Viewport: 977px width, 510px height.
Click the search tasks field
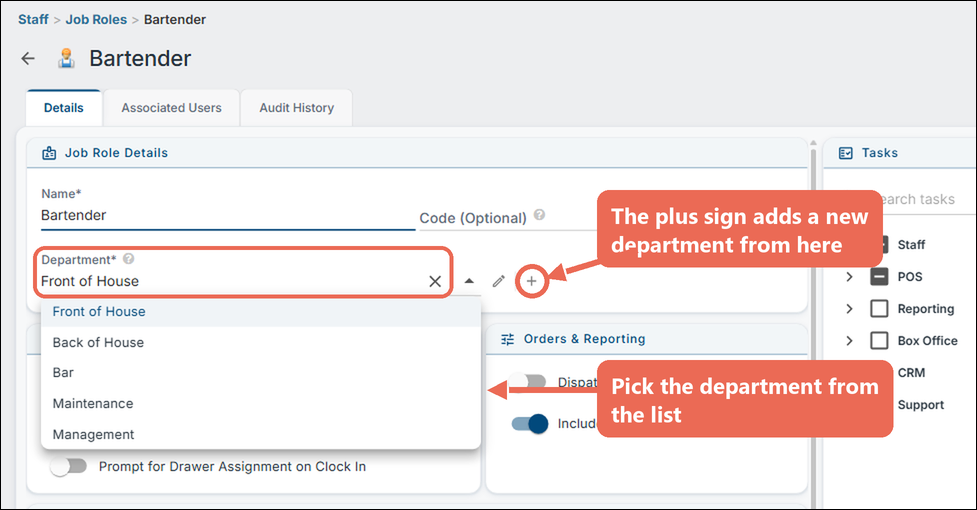click(x=916, y=199)
